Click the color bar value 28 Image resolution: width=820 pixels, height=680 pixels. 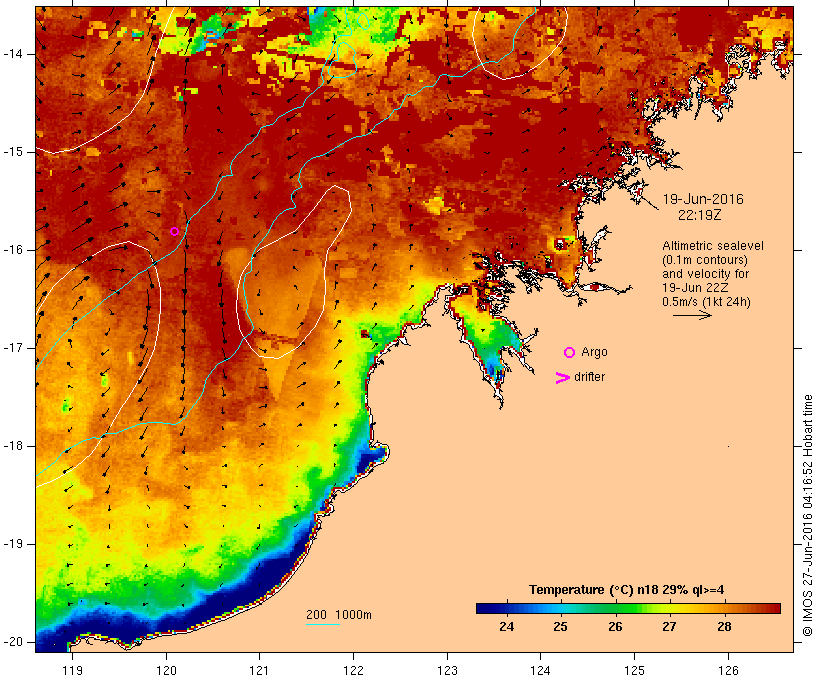point(724,626)
